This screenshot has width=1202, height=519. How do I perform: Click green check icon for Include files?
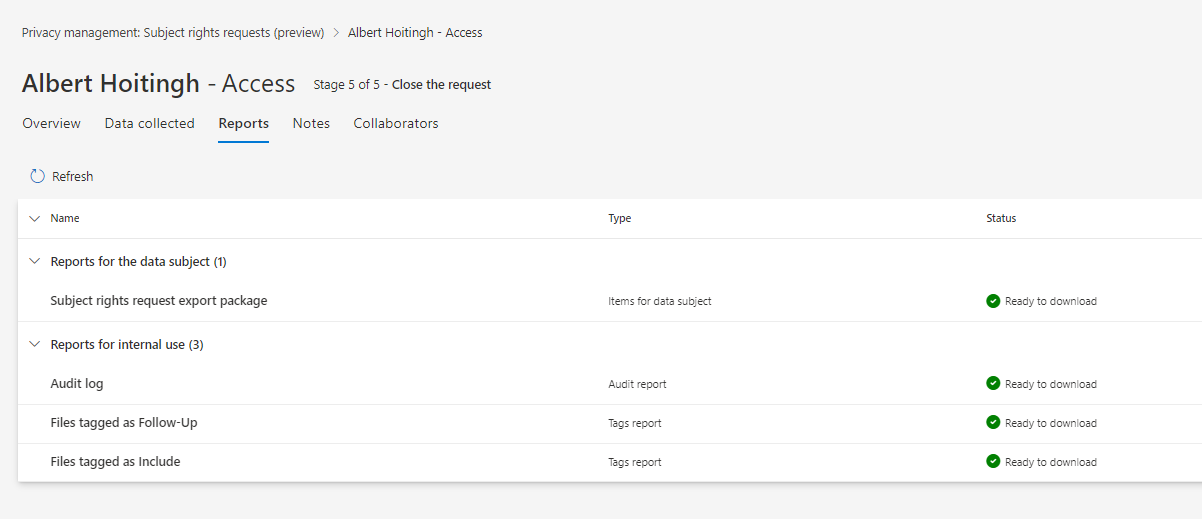point(993,462)
